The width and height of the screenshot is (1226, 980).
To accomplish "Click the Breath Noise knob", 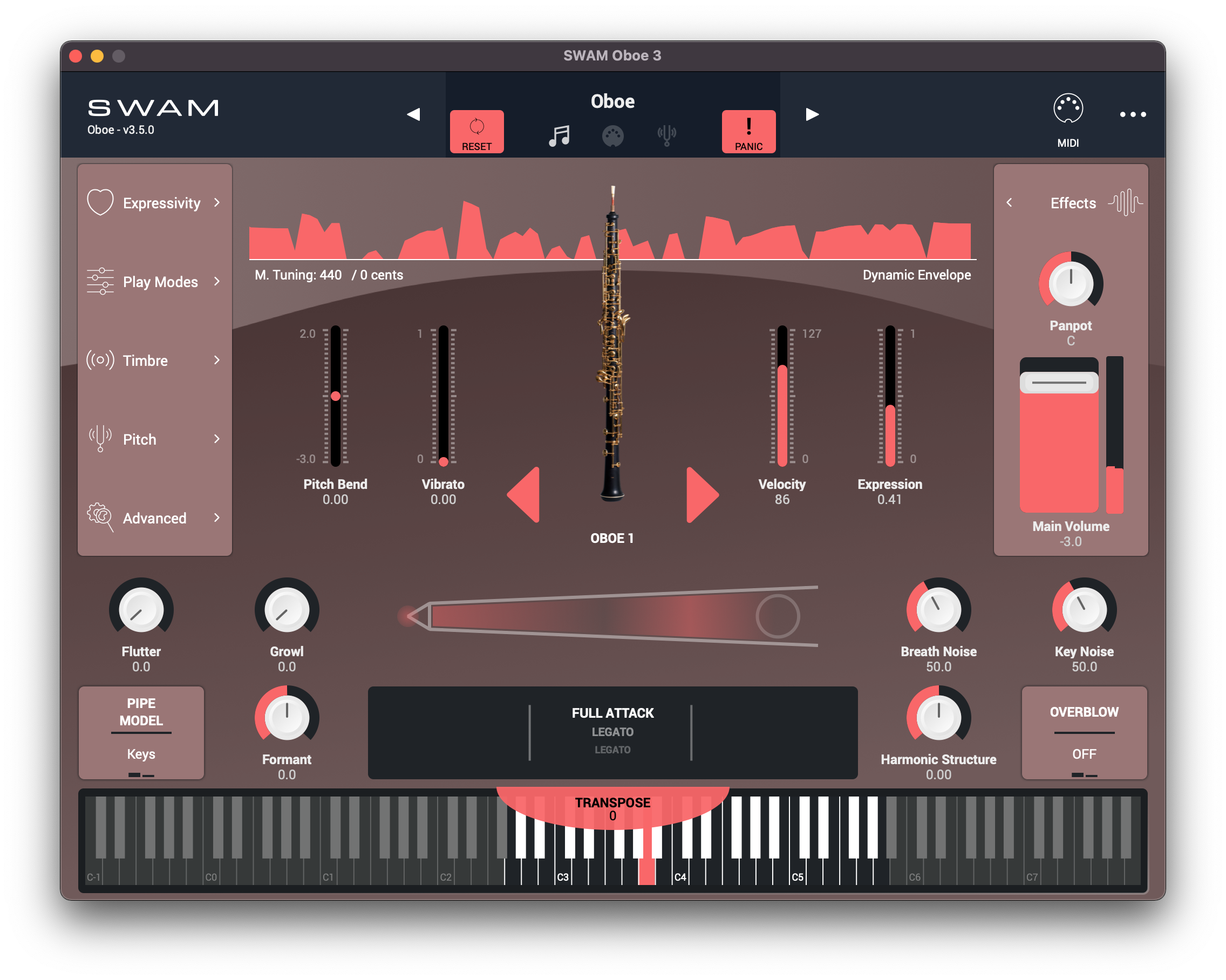I will pyautogui.click(x=938, y=609).
